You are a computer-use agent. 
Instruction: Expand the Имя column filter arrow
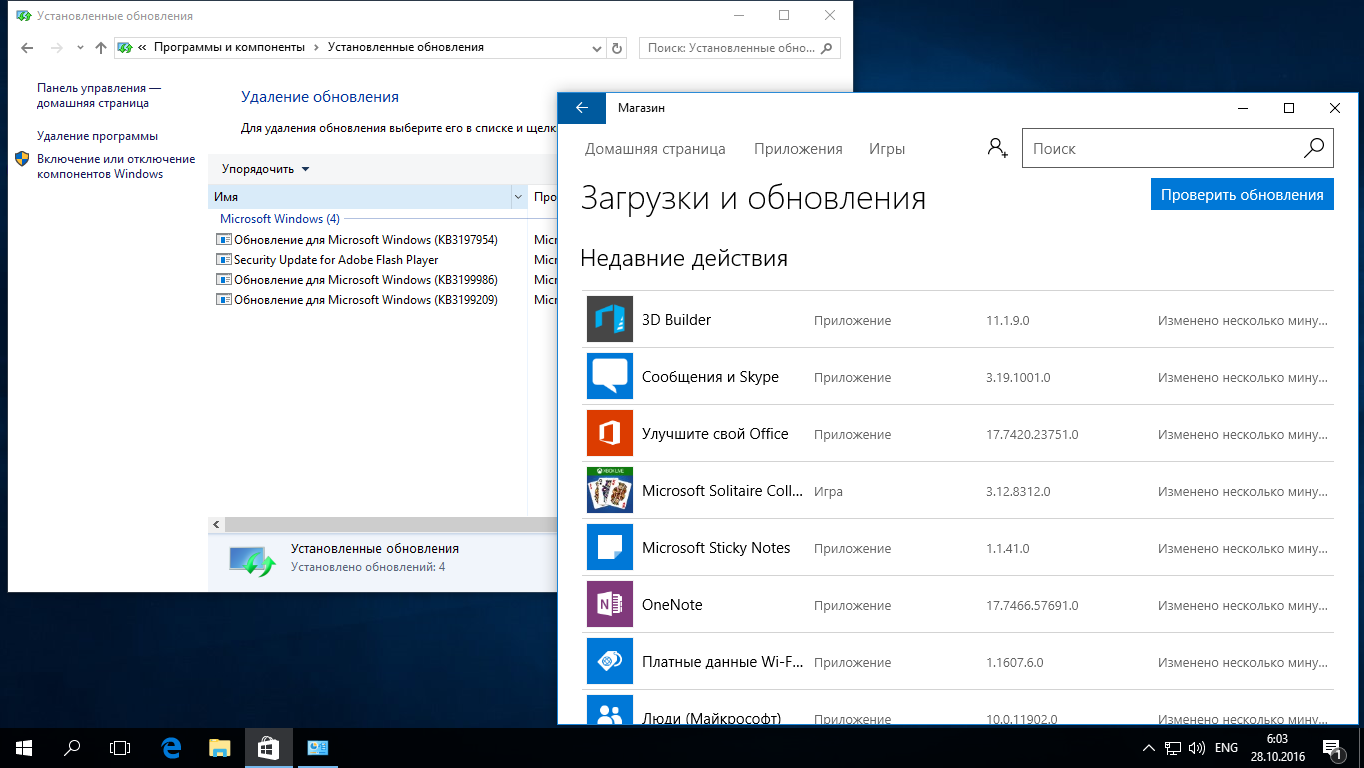click(518, 197)
